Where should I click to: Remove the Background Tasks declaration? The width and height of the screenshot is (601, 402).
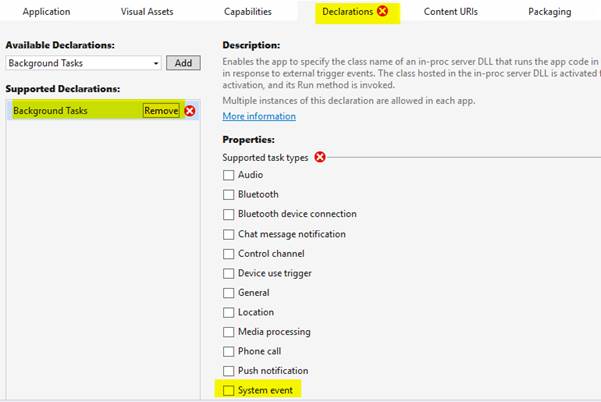pos(161,111)
